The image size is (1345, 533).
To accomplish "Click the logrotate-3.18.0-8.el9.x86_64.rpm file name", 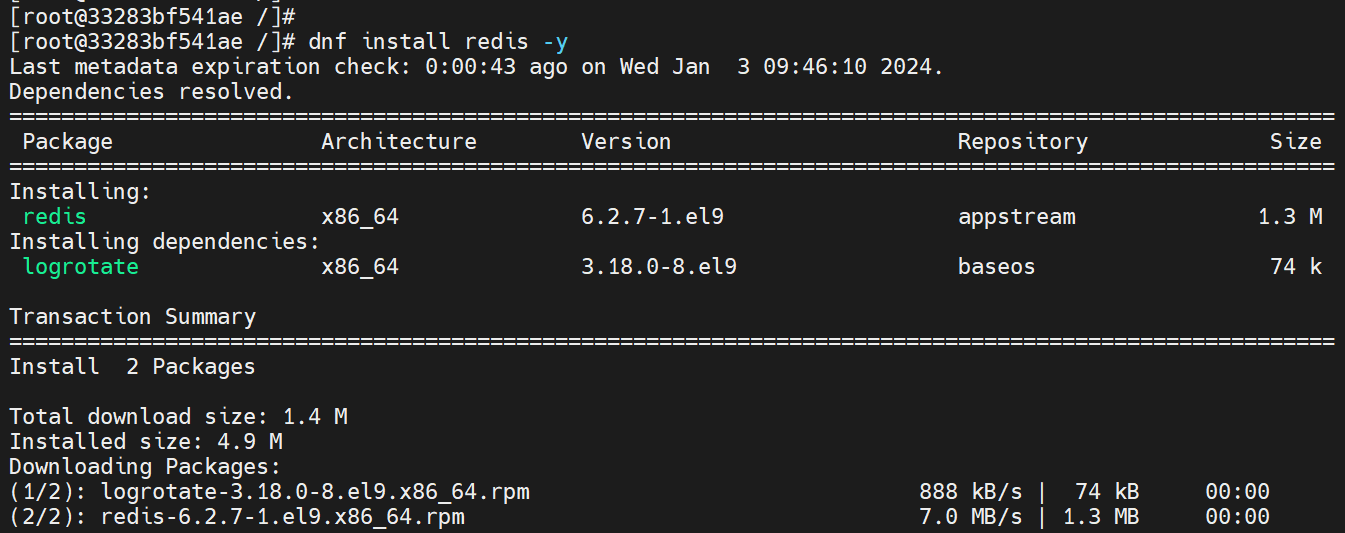I will click(x=315, y=492).
